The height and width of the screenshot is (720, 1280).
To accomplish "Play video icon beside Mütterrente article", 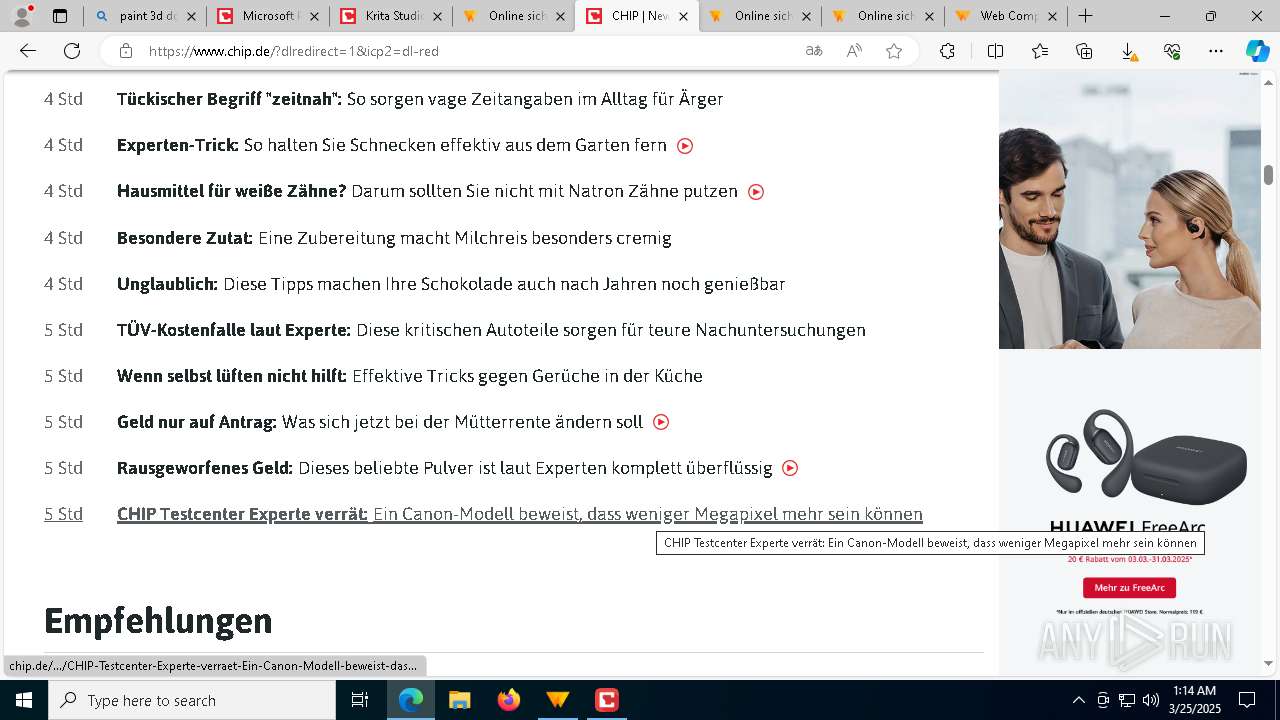I will click(x=661, y=422).
